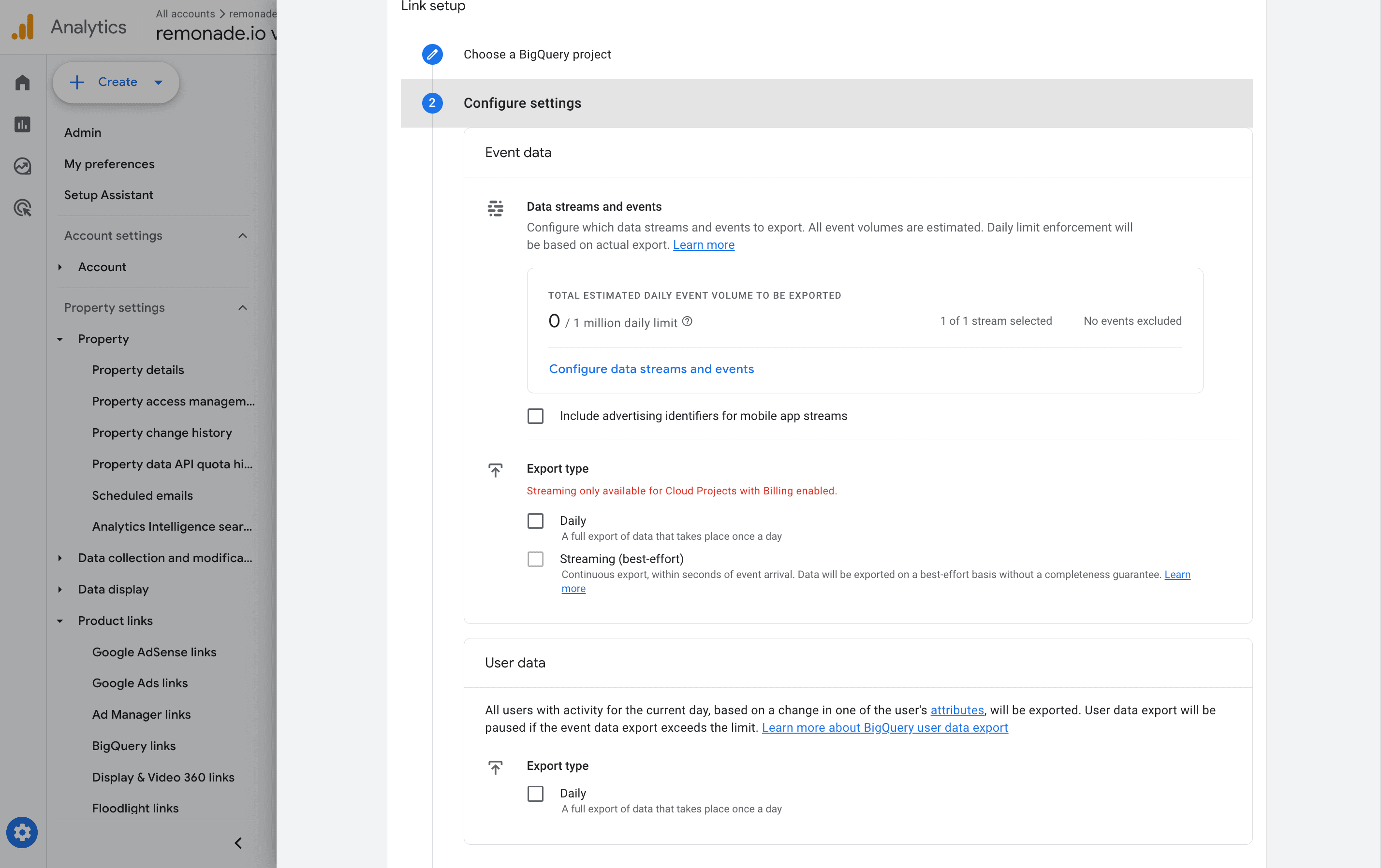Expand Data collection and modification
1381x868 pixels.
point(59,558)
